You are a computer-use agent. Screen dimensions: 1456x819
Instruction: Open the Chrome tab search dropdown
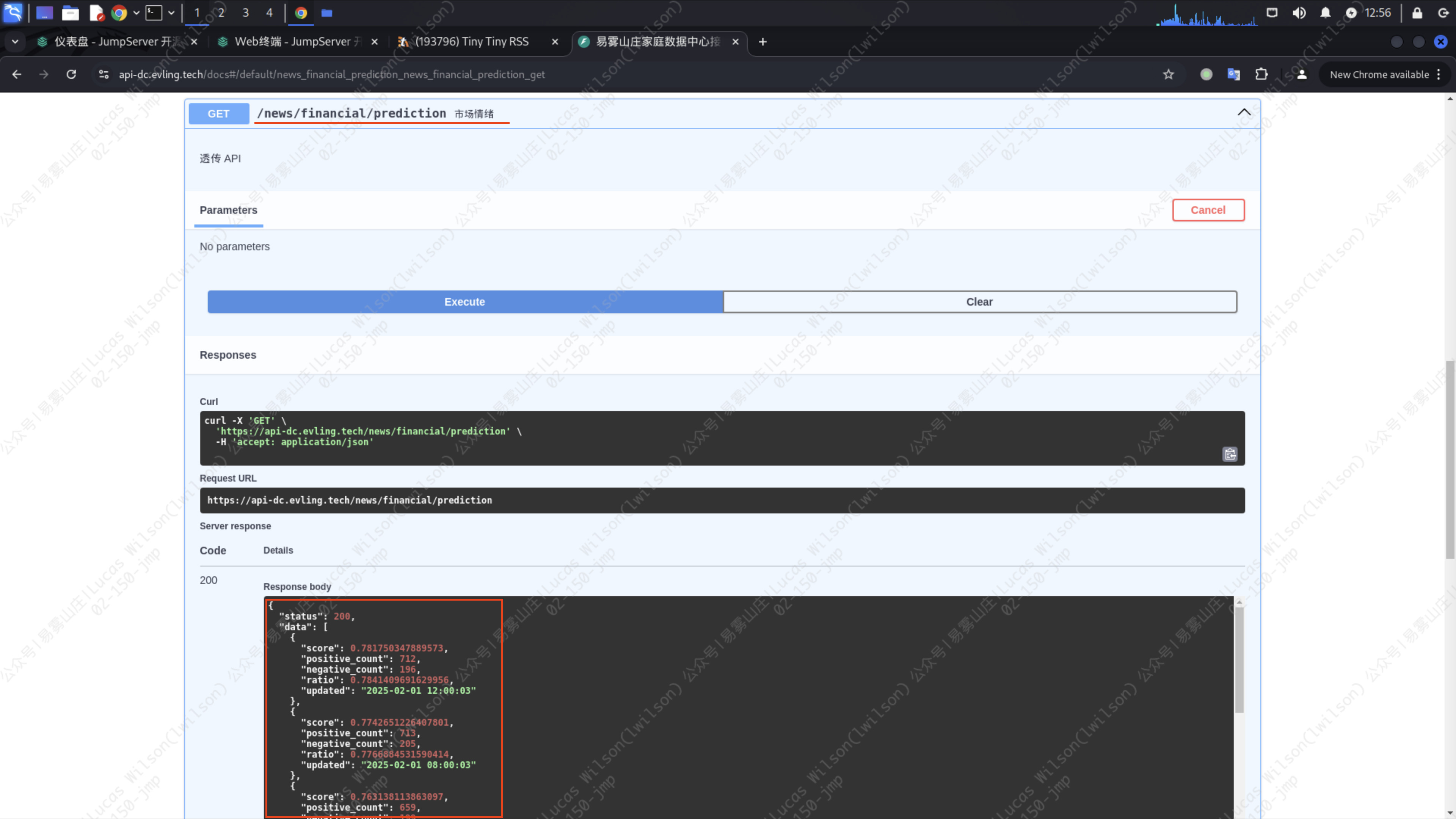(x=15, y=41)
